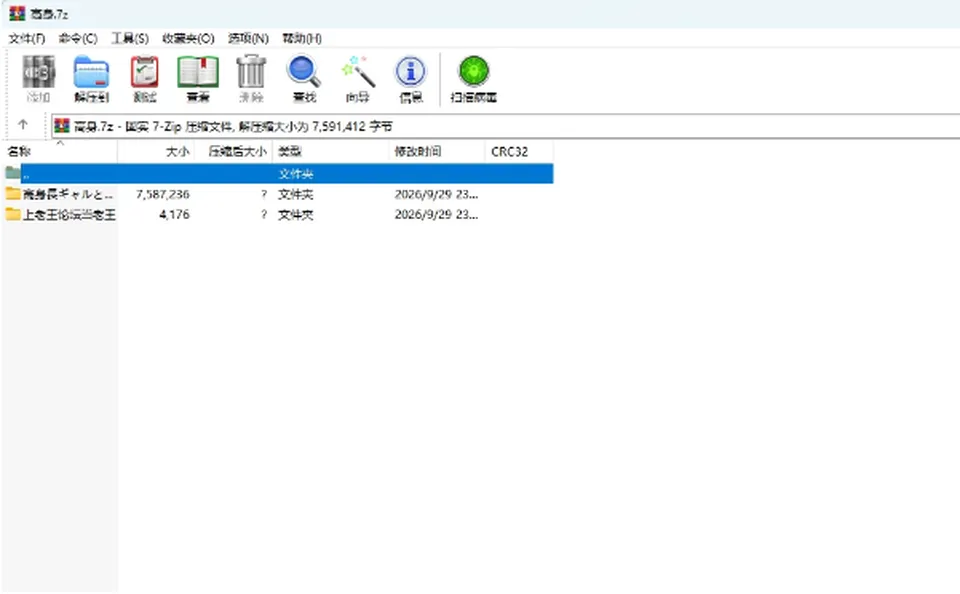Sort by the 名称 name column header
Image resolution: width=960 pixels, height=594 pixels.
59,151
